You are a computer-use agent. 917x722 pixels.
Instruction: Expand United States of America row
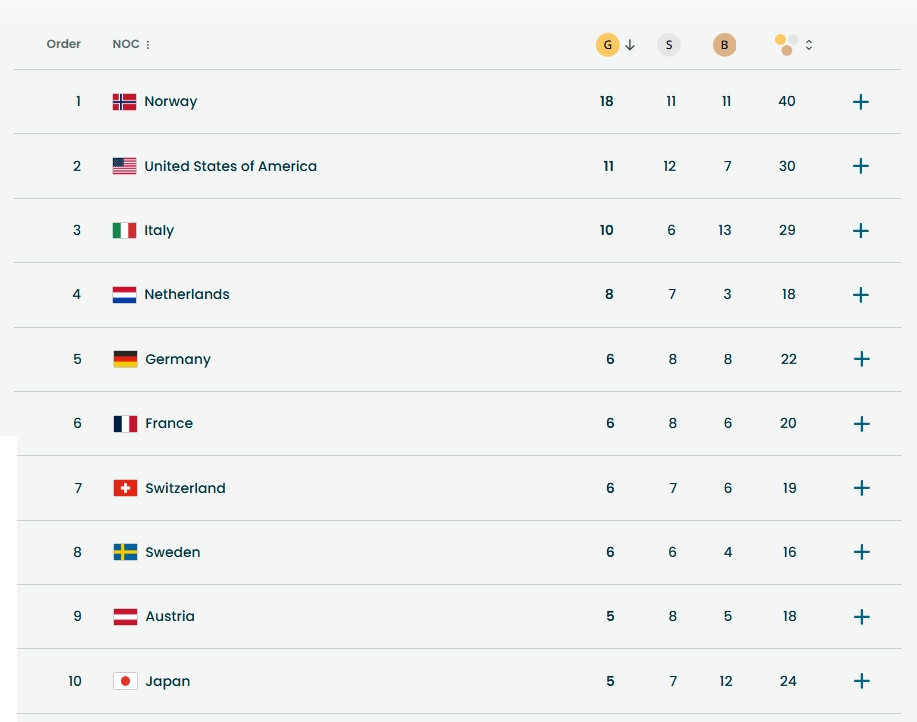click(860, 166)
